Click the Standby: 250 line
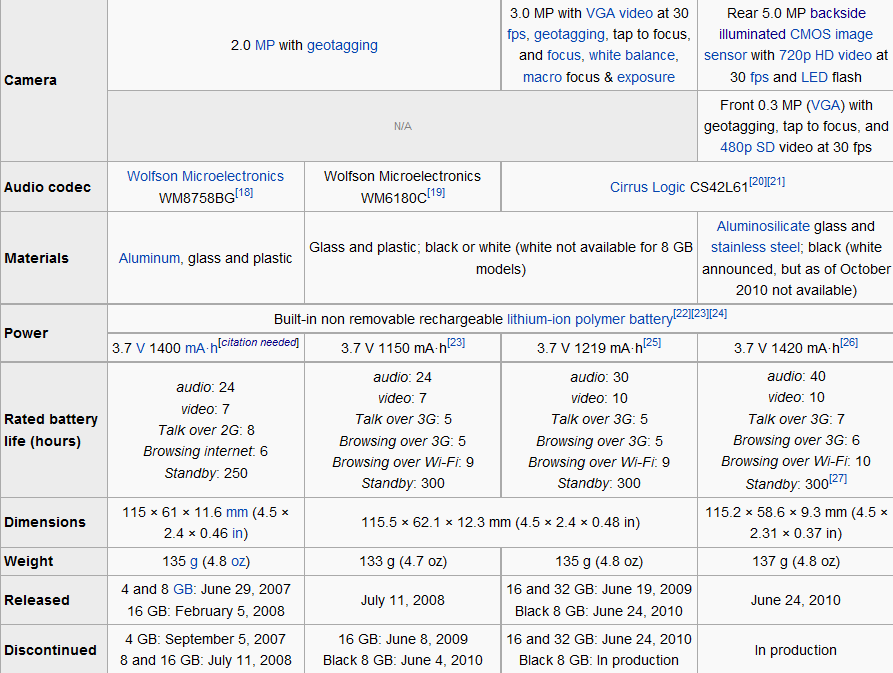 [x=206, y=474]
